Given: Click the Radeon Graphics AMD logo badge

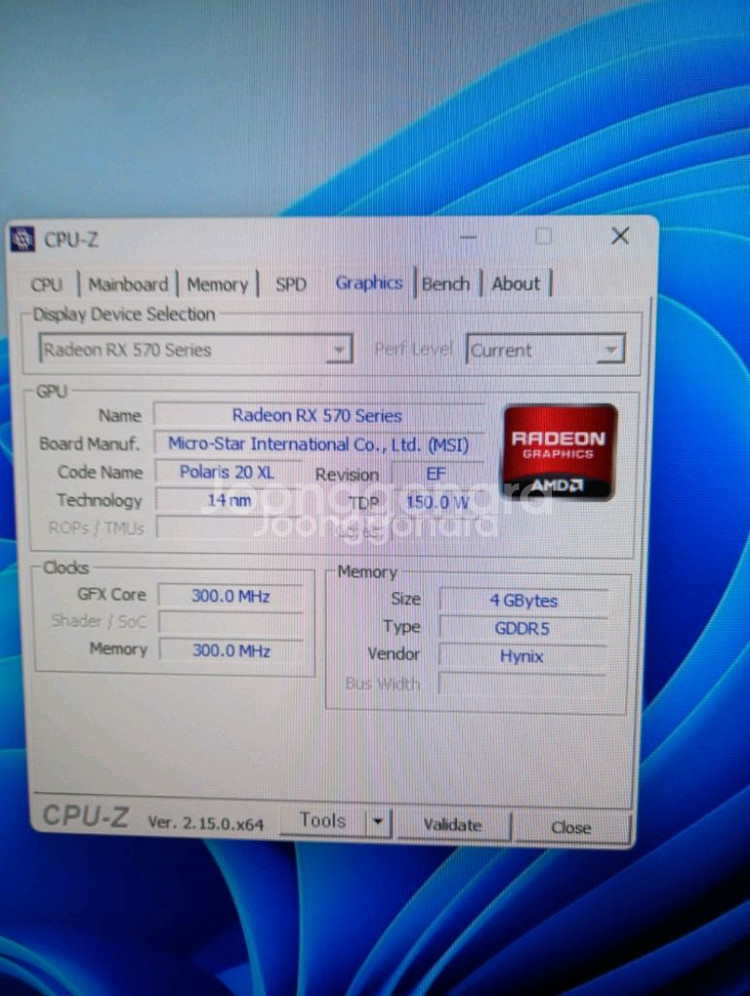Looking at the screenshot, I should point(559,452).
